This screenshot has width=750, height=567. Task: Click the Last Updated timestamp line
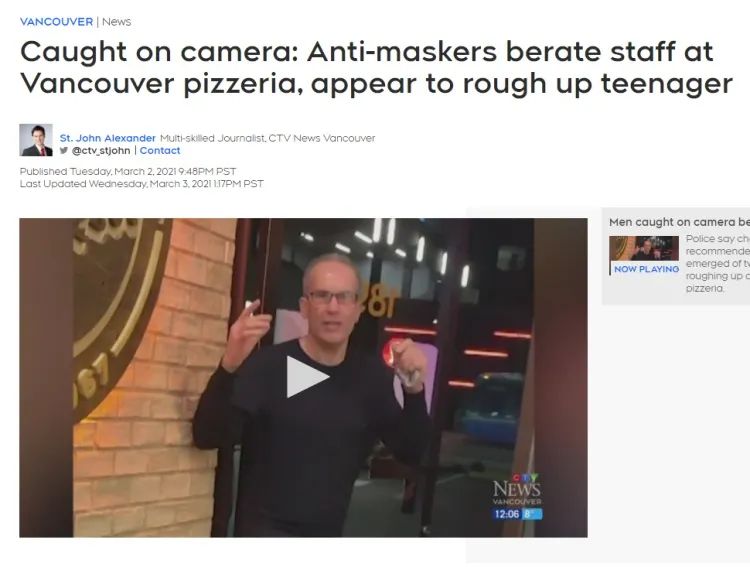pos(142,184)
